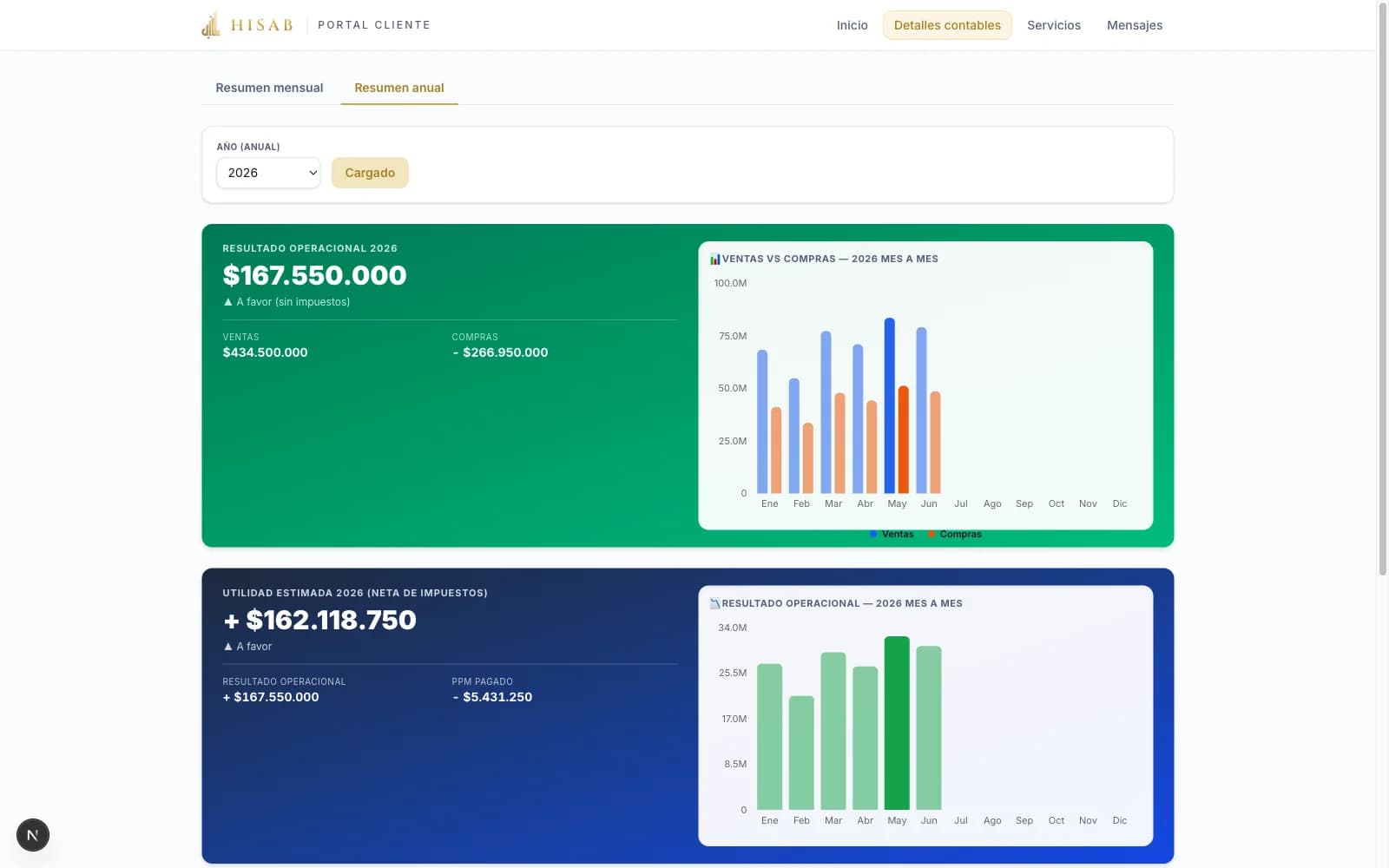Viewport: 1389px width, 868px height.
Task: Click the + $167.550.000 value in blue card
Action: coord(271,697)
